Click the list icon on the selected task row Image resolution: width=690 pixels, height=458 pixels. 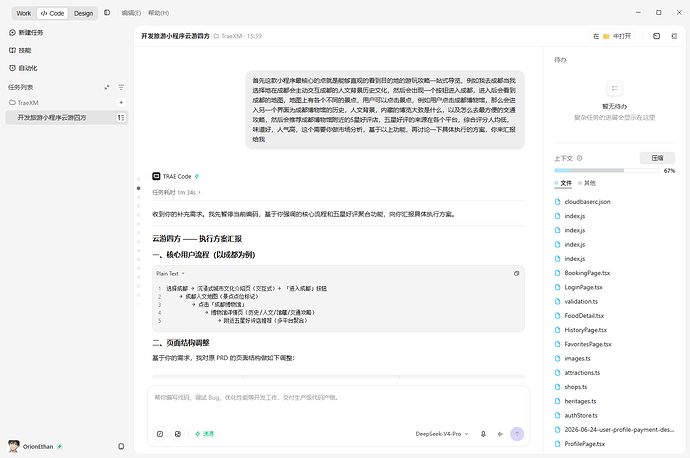coord(121,117)
